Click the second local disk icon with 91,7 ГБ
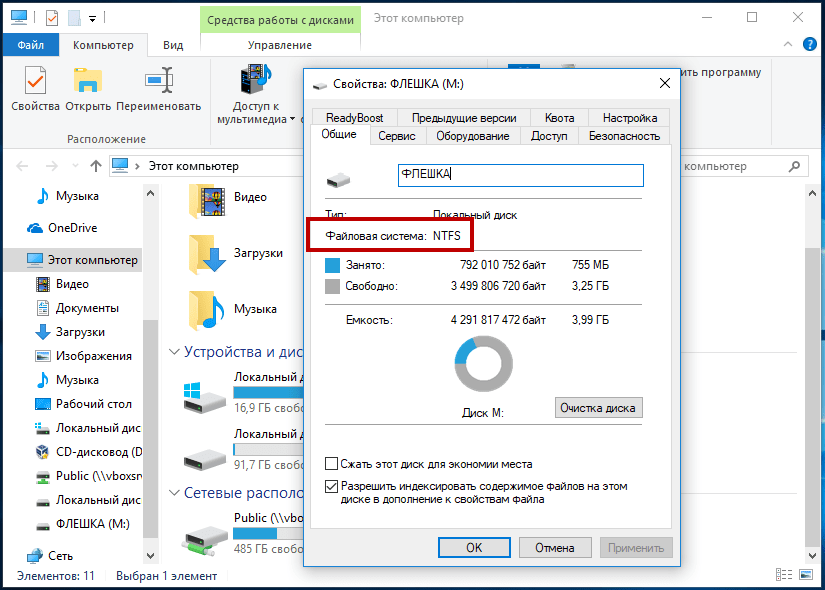This screenshot has width=825, height=590. 205,459
